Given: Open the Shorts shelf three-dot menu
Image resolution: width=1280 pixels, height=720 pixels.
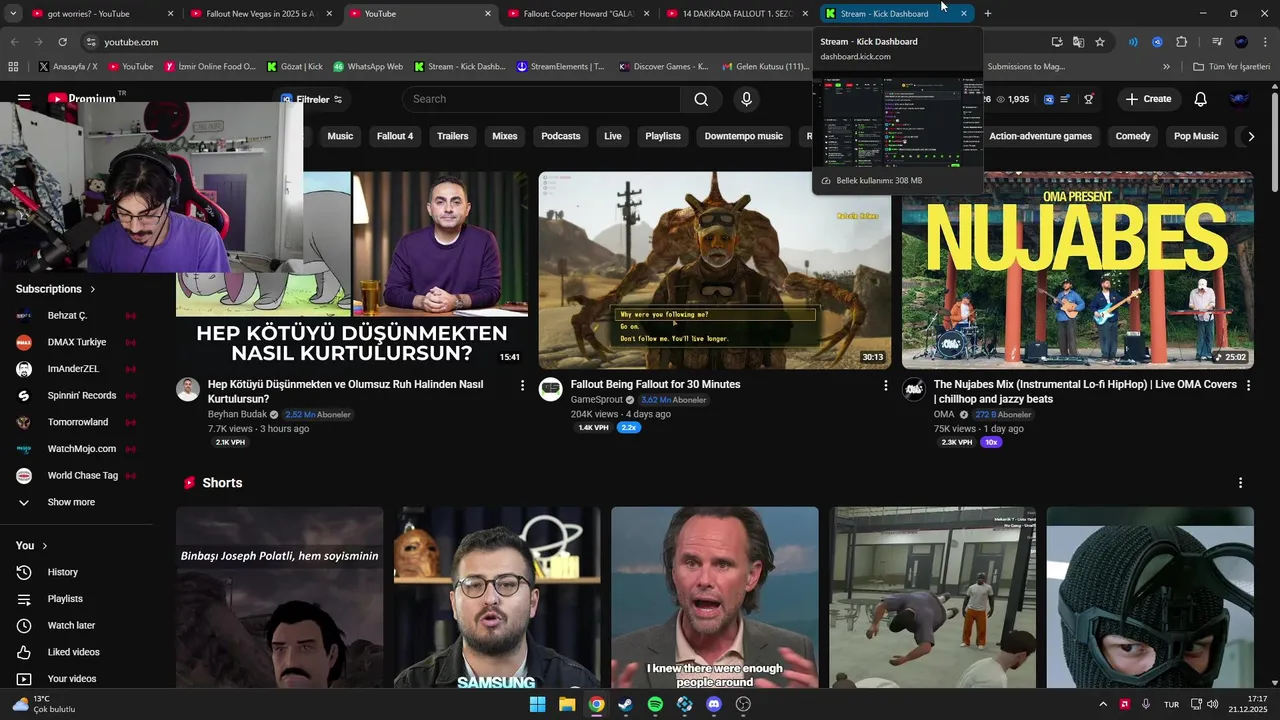Looking at the screenshot, I should (1240, 483).
